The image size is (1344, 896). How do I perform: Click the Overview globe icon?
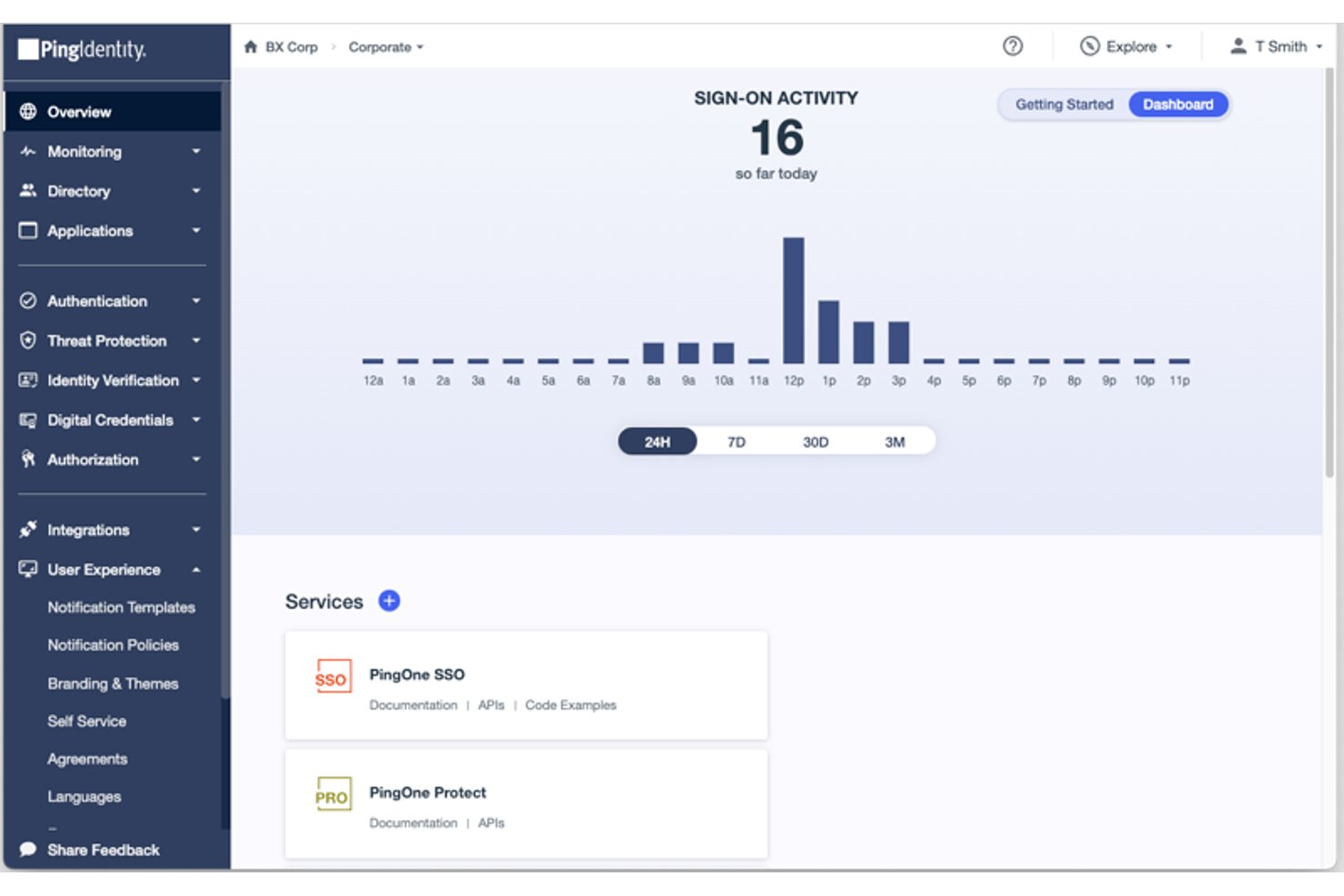28,112
